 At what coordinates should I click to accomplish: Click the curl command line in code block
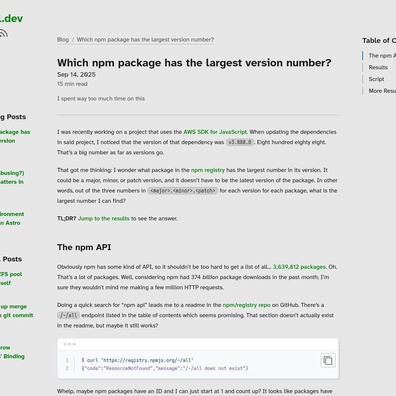coord(137,360)
